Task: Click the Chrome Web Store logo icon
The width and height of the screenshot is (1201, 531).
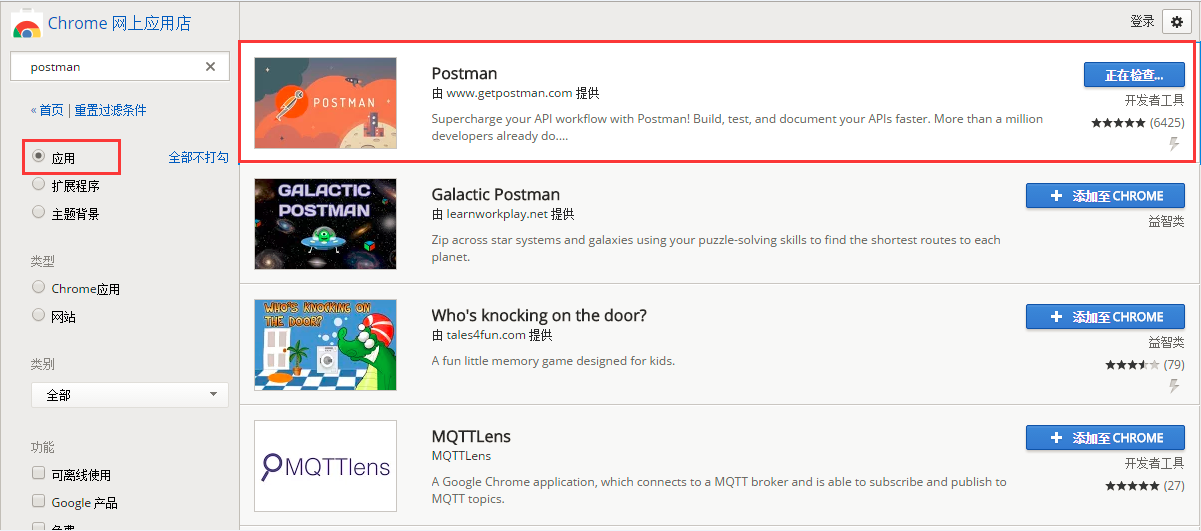Action: [27, 24]
